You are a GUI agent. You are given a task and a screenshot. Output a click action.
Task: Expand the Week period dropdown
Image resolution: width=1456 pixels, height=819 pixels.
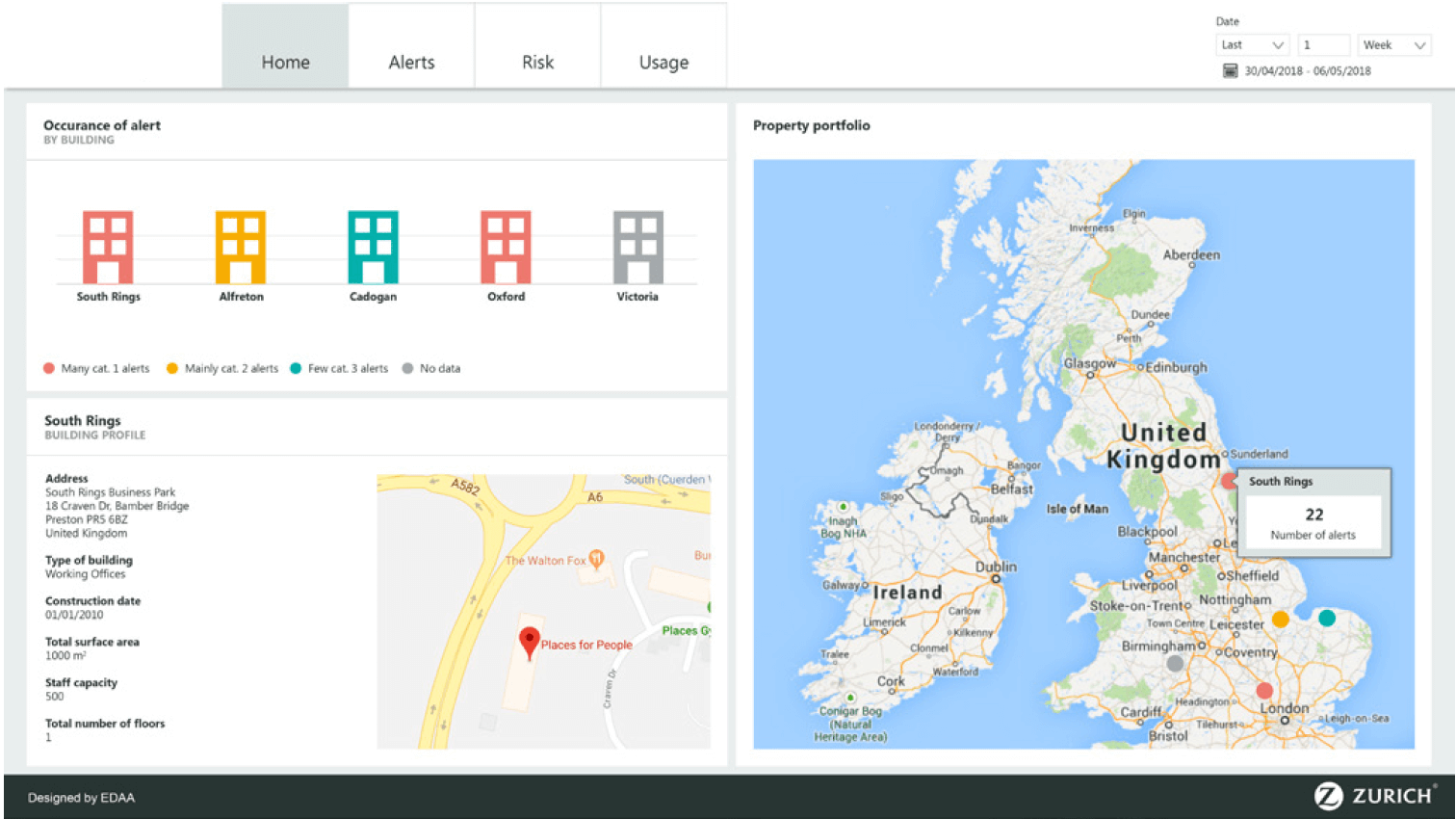(x=1393, y=45)
